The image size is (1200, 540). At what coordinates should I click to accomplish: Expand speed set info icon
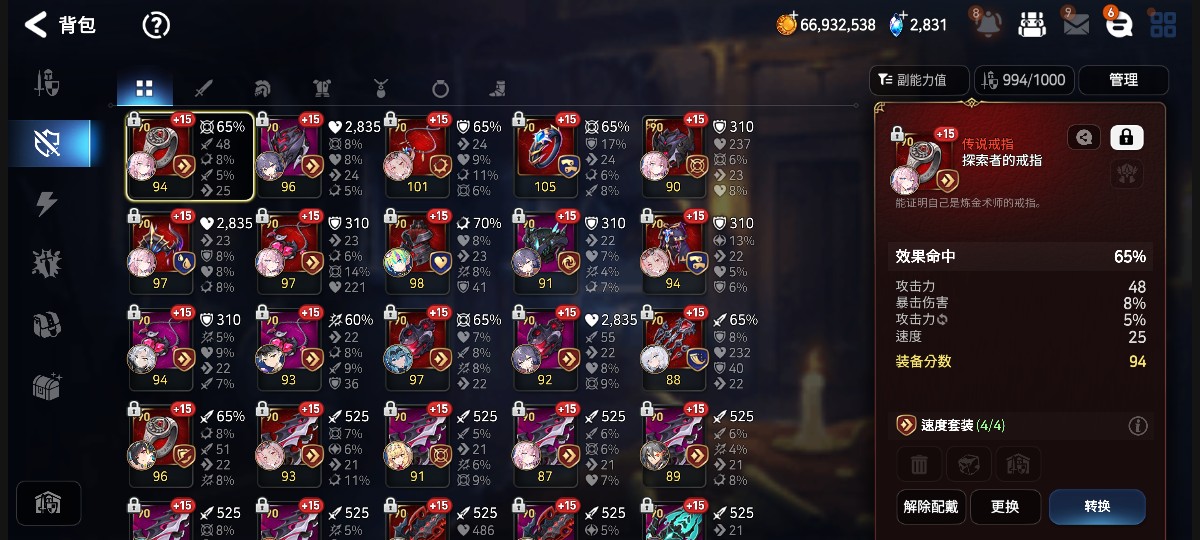click(1138, 426)
